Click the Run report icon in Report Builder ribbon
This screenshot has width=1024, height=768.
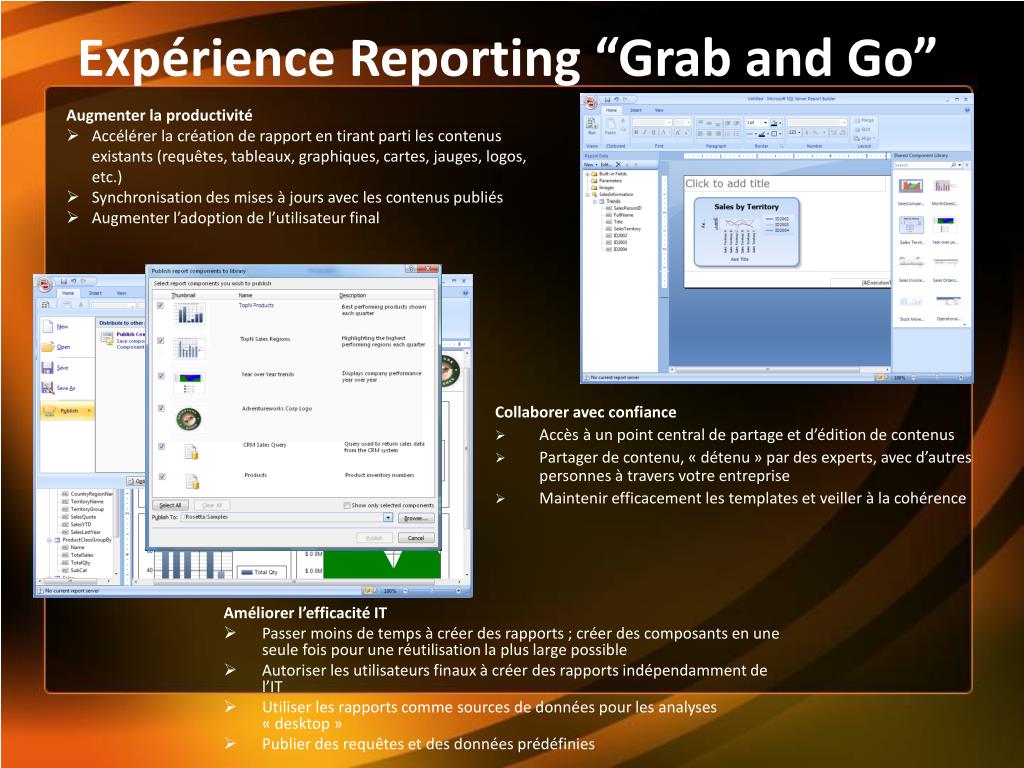pos(591,123)
